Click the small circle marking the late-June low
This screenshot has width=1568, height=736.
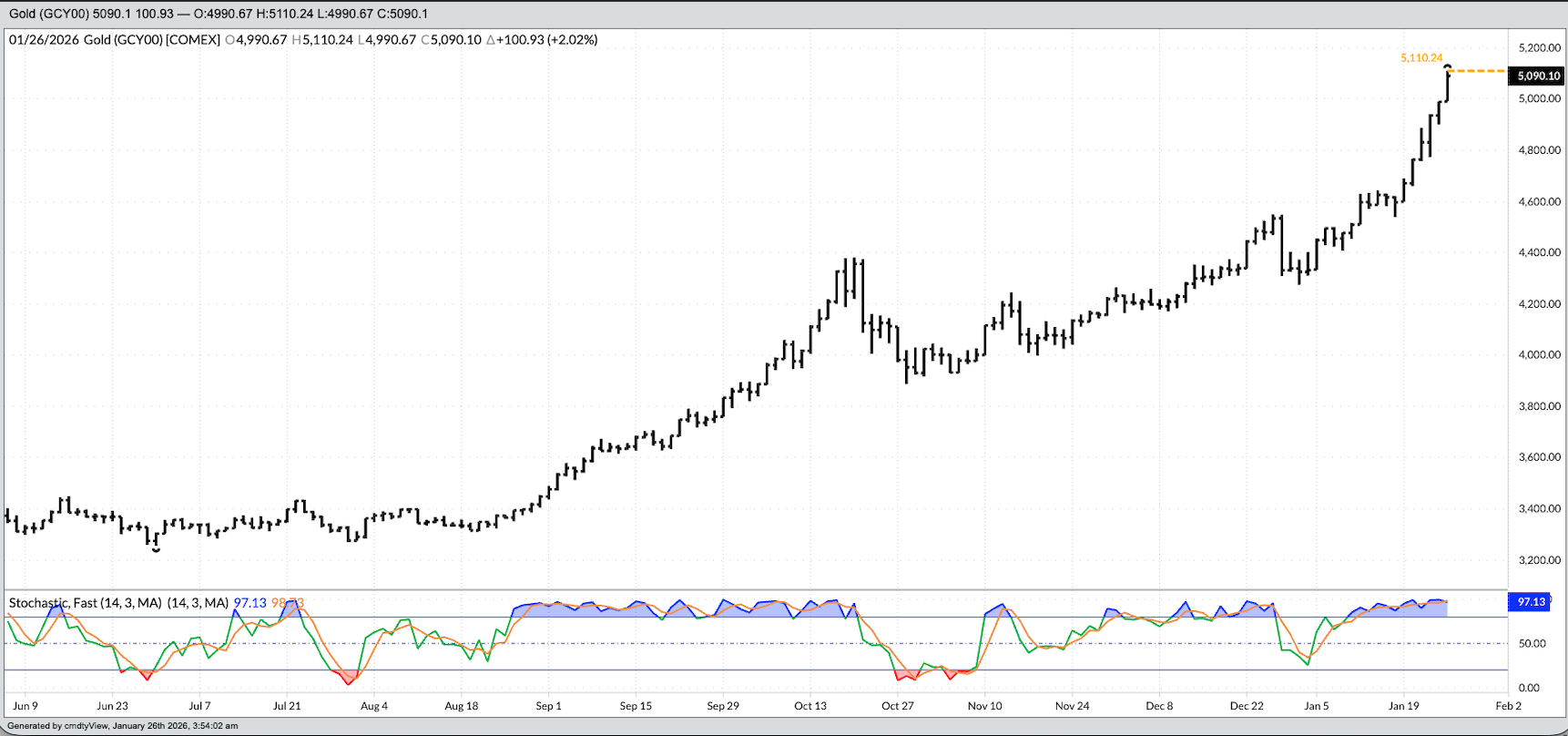coord(156,549)
